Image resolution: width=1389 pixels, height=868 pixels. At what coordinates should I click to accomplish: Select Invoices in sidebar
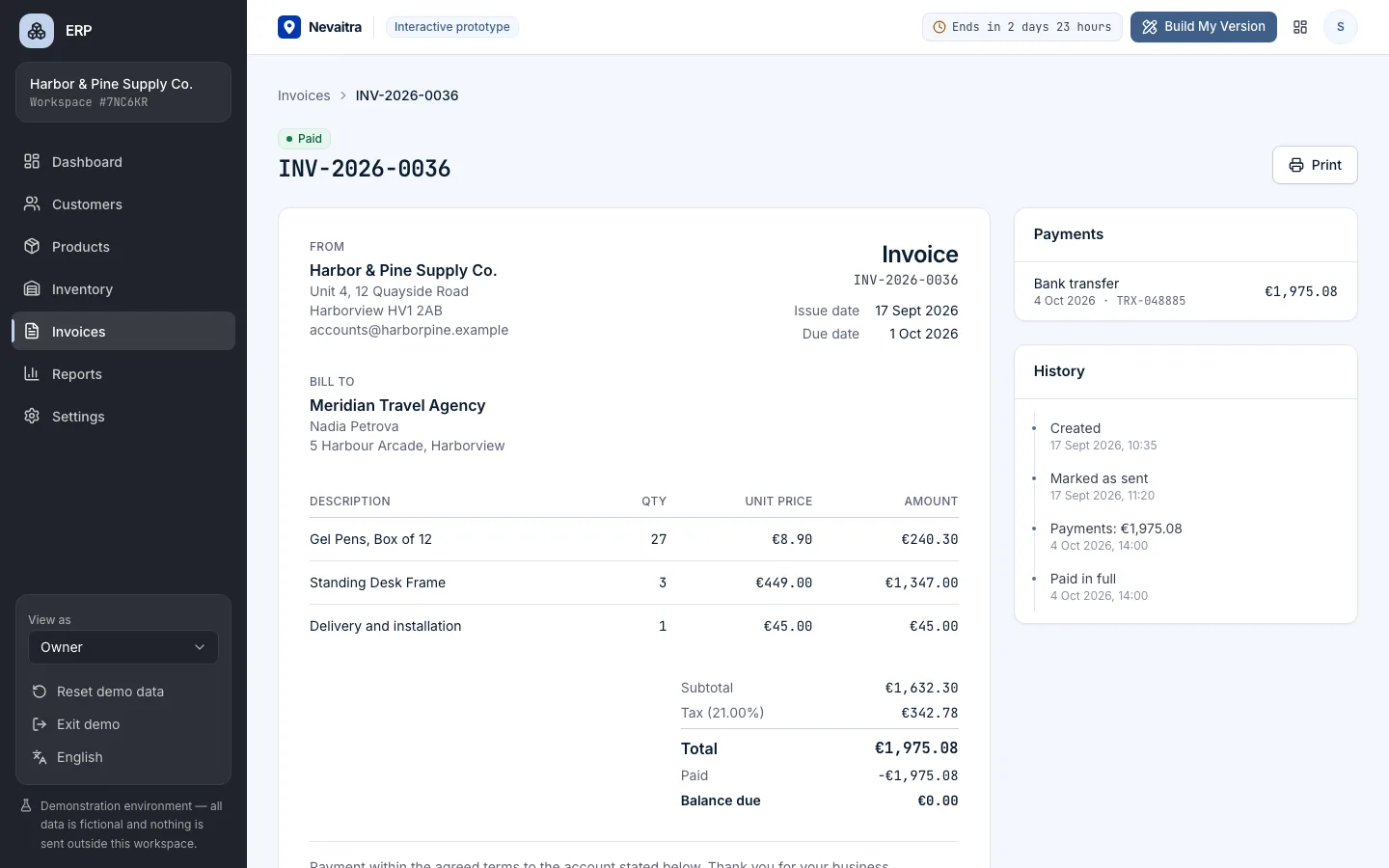(x=123, y=331)
